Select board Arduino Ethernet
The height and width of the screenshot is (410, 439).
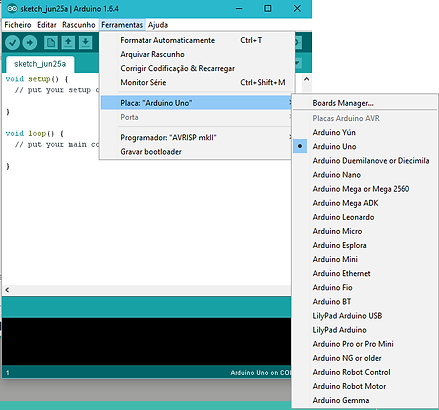[365, 273]
